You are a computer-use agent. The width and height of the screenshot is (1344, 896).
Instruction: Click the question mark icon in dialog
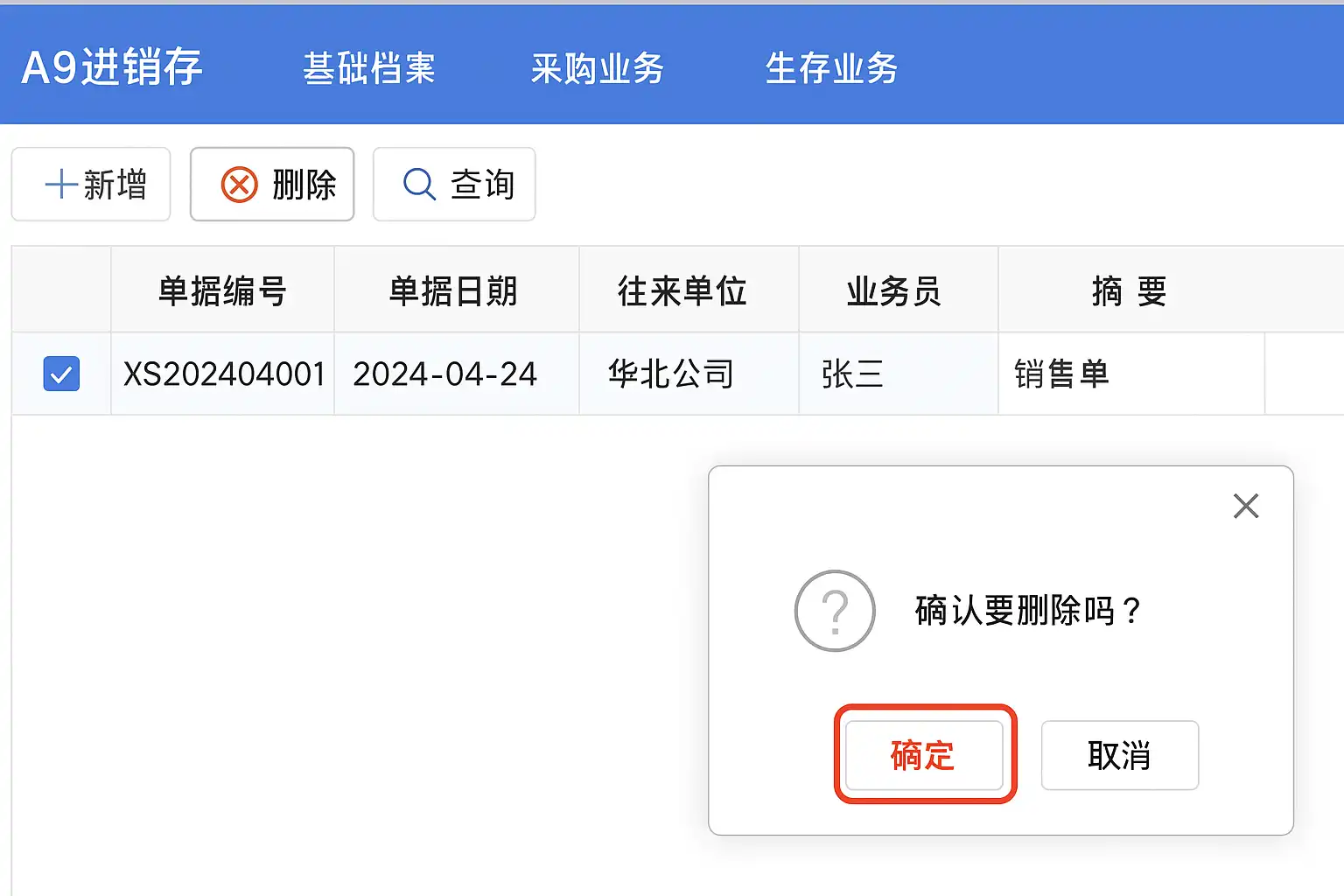point(834,611)
